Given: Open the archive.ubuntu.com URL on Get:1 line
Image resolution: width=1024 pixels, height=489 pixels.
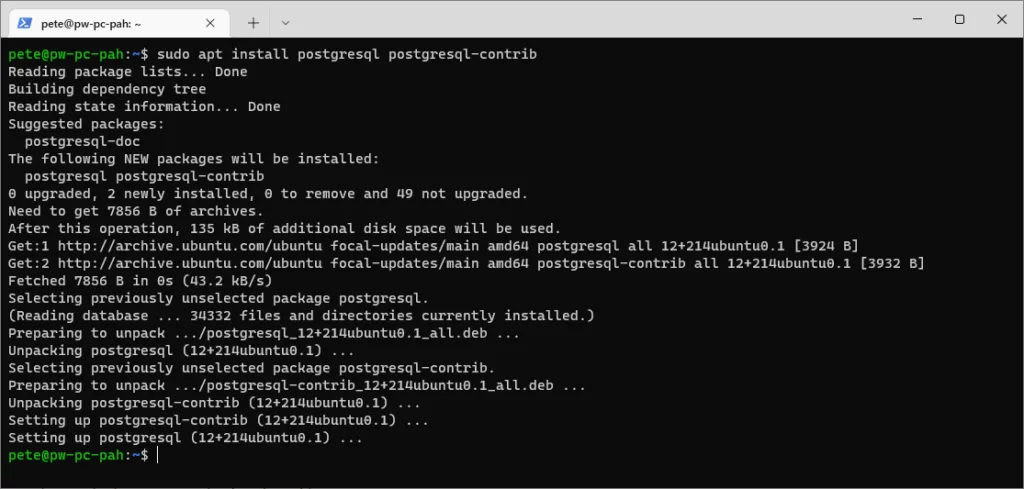Looking at the screenshot, I should click(x=190, y=246).
